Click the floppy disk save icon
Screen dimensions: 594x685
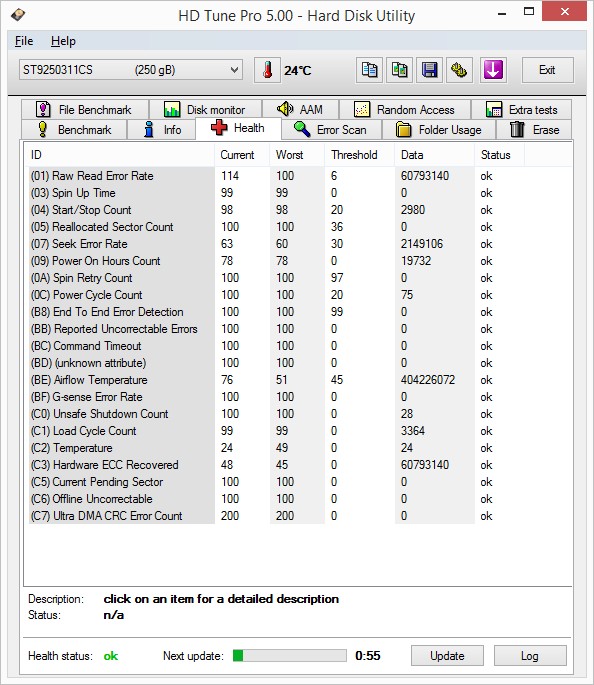click(x=429, y=70)
